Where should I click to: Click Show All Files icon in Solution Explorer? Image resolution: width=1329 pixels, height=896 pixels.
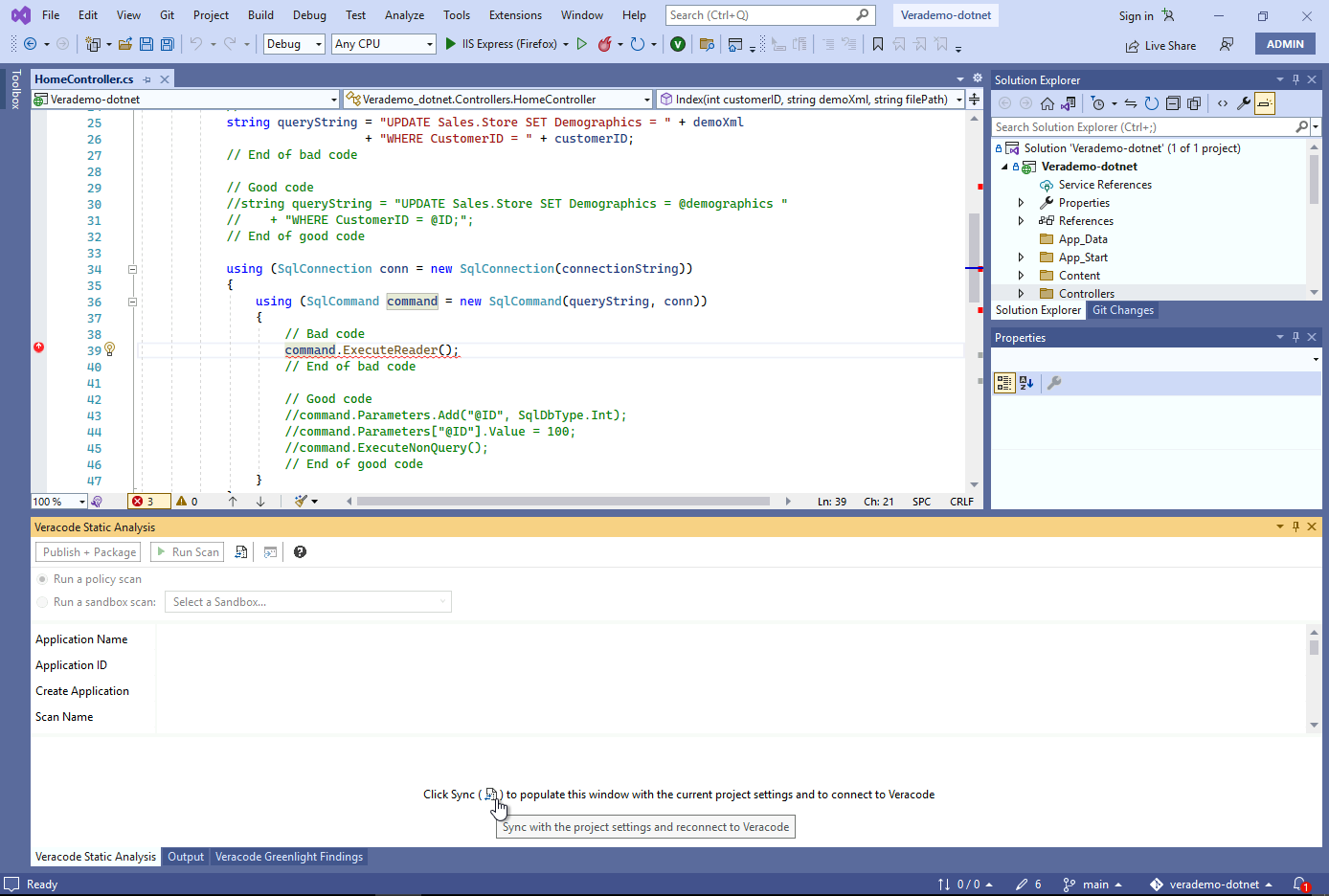(1194, 103)
